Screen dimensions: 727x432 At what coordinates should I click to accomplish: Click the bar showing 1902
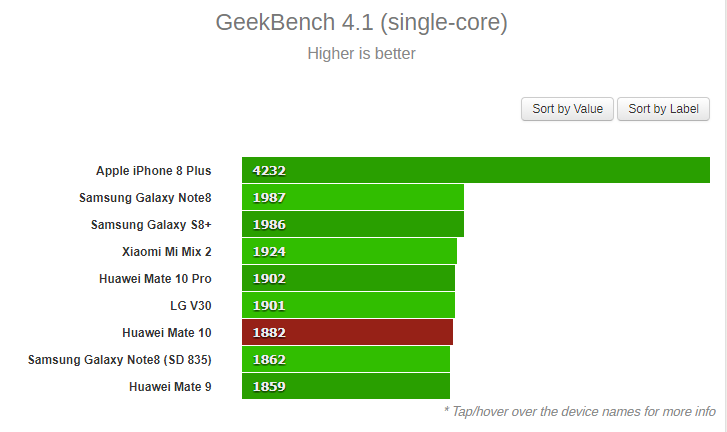(348, 278)
